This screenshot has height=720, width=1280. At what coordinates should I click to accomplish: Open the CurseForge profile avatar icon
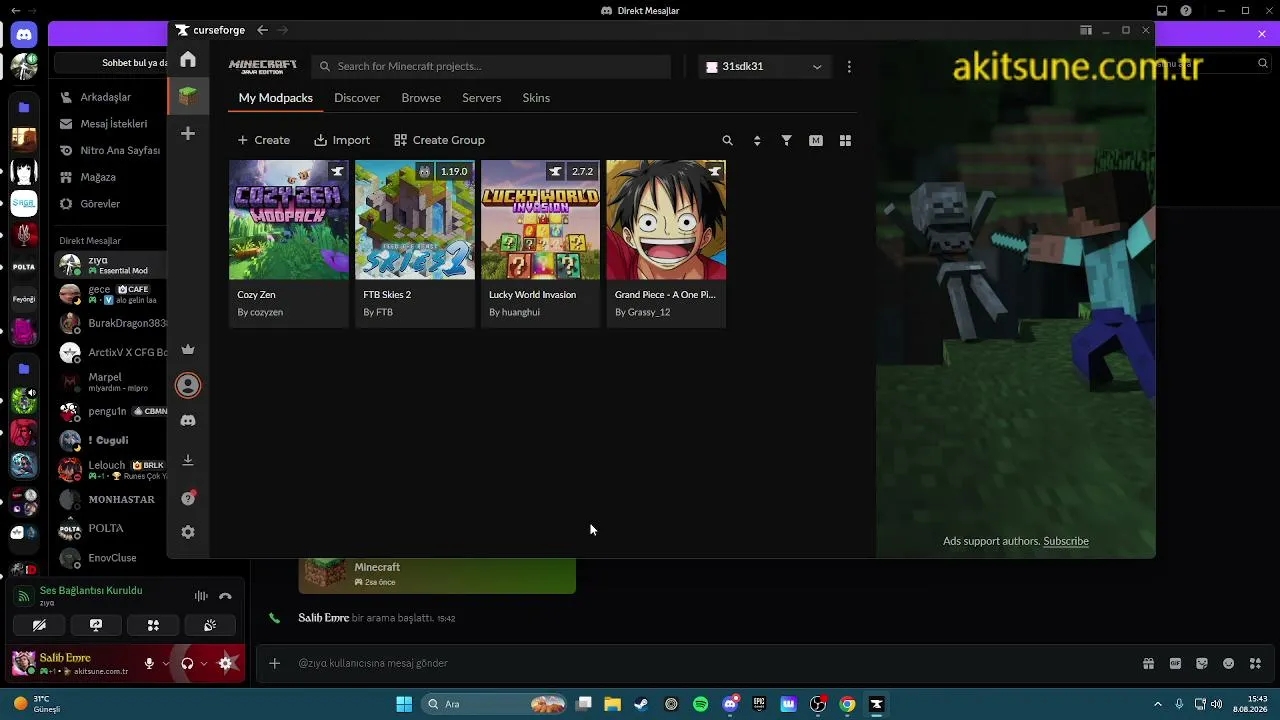pyautogui.click(x=188, y=385)
